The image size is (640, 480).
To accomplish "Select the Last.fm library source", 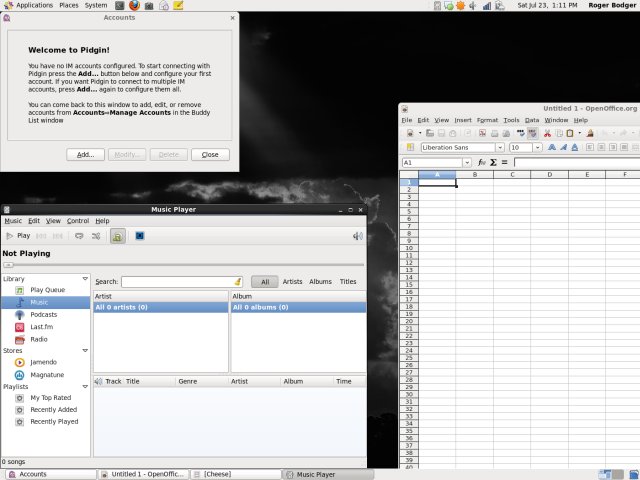I will click(x=43, y=327).
